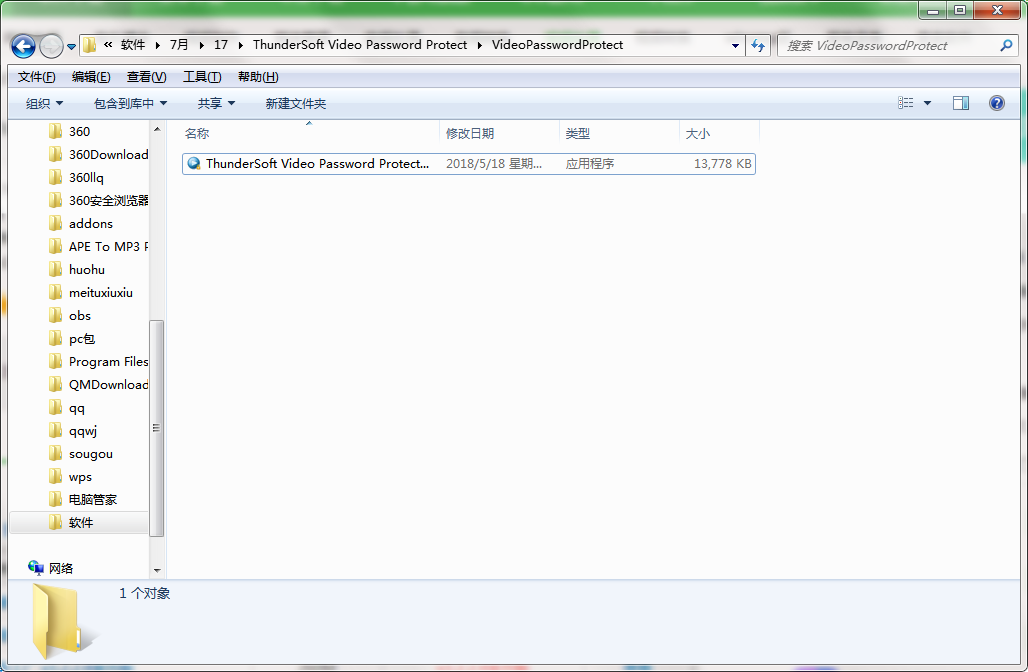Expand arrow after 7月 breadcrumb
1028x672 pixels.
tap(201, 45)
